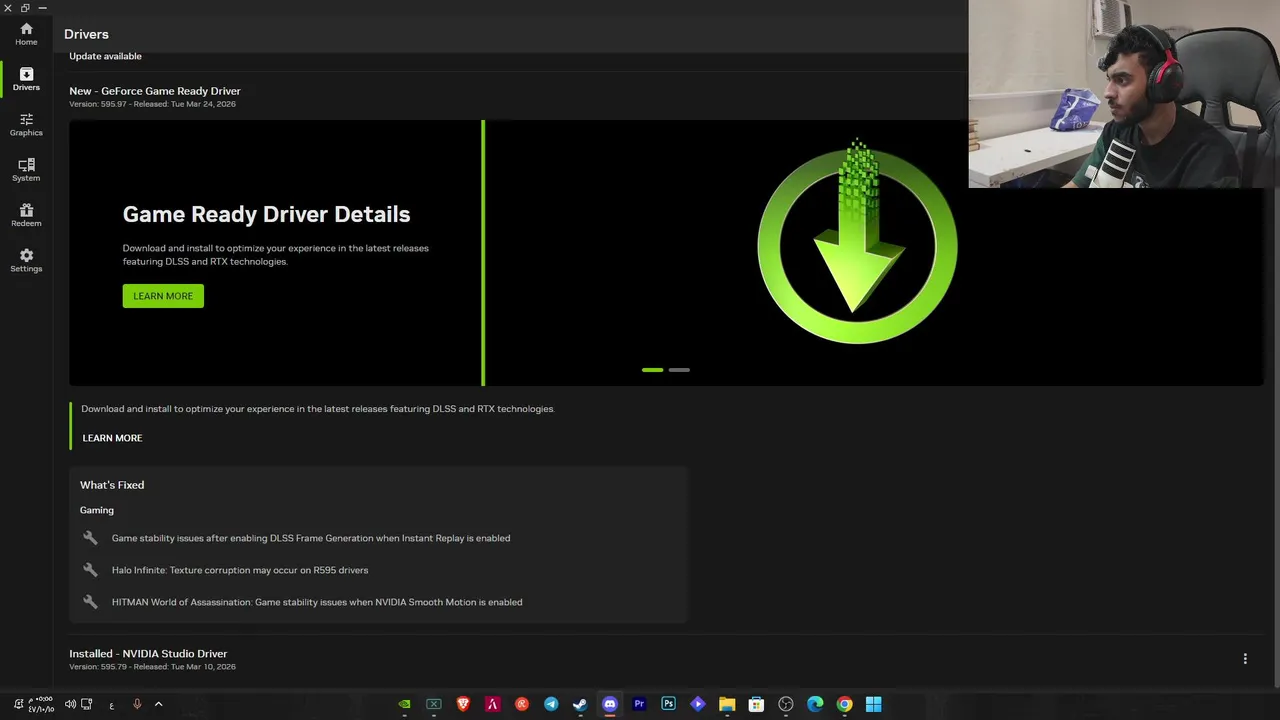This screenshot has height=720, width=1280.
Task: Click the red microphone tray icon
Action: (137, 704)
